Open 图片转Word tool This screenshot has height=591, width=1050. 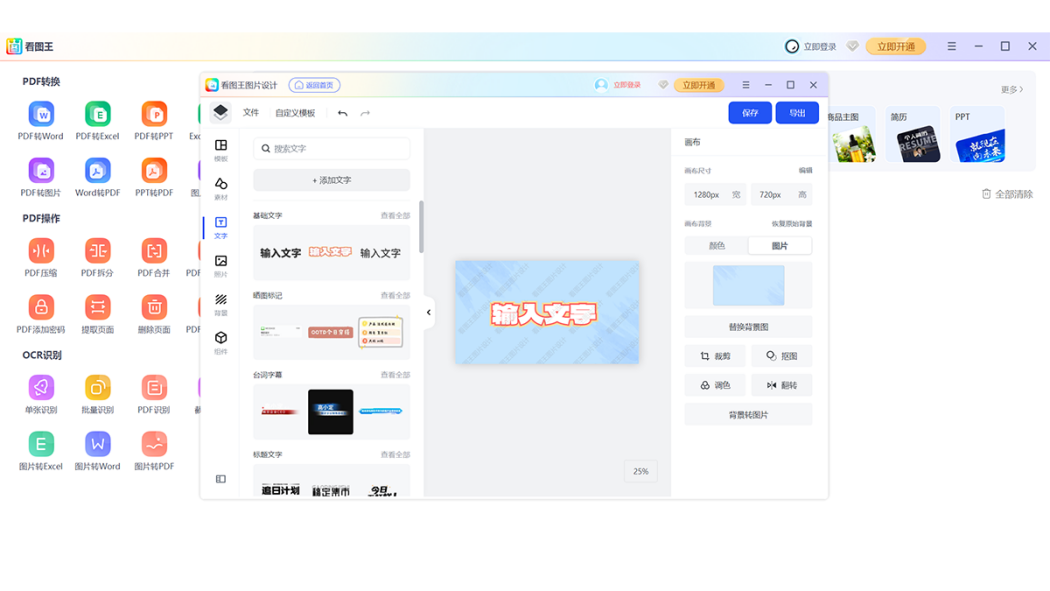click(97, 452)
